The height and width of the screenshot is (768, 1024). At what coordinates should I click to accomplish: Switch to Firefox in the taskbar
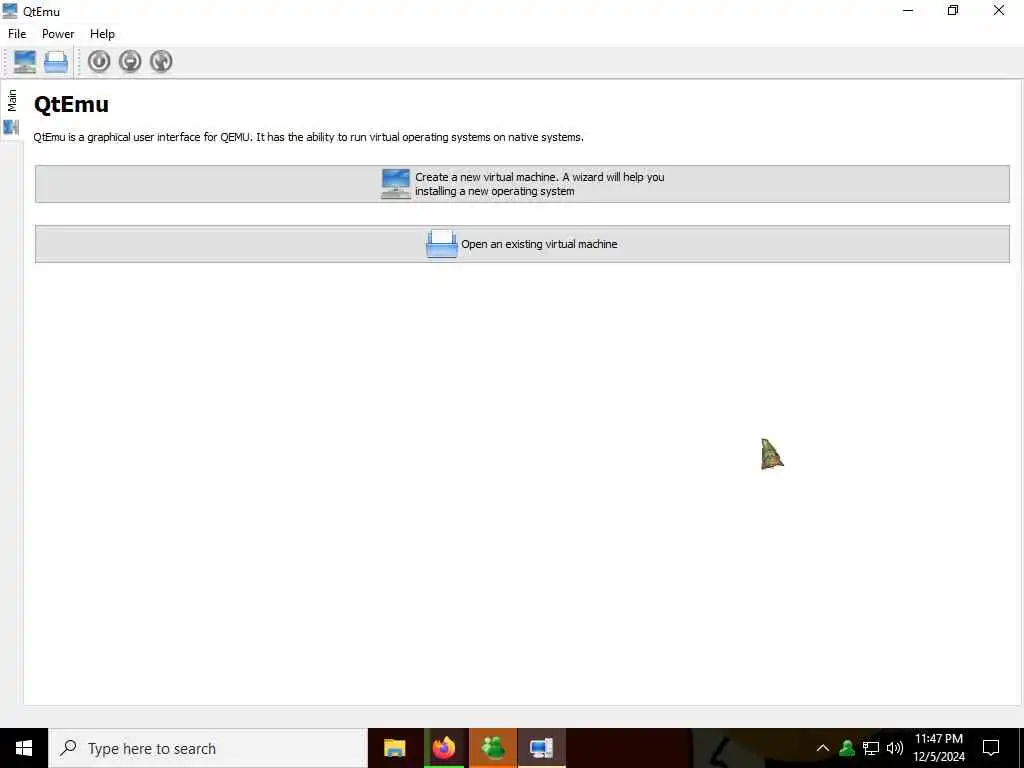[x=443, y=748]
